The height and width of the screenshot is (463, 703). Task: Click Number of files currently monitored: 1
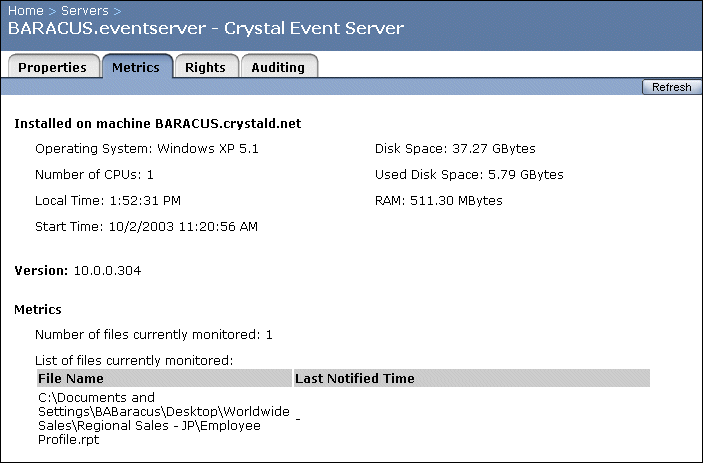coord(153,334)
